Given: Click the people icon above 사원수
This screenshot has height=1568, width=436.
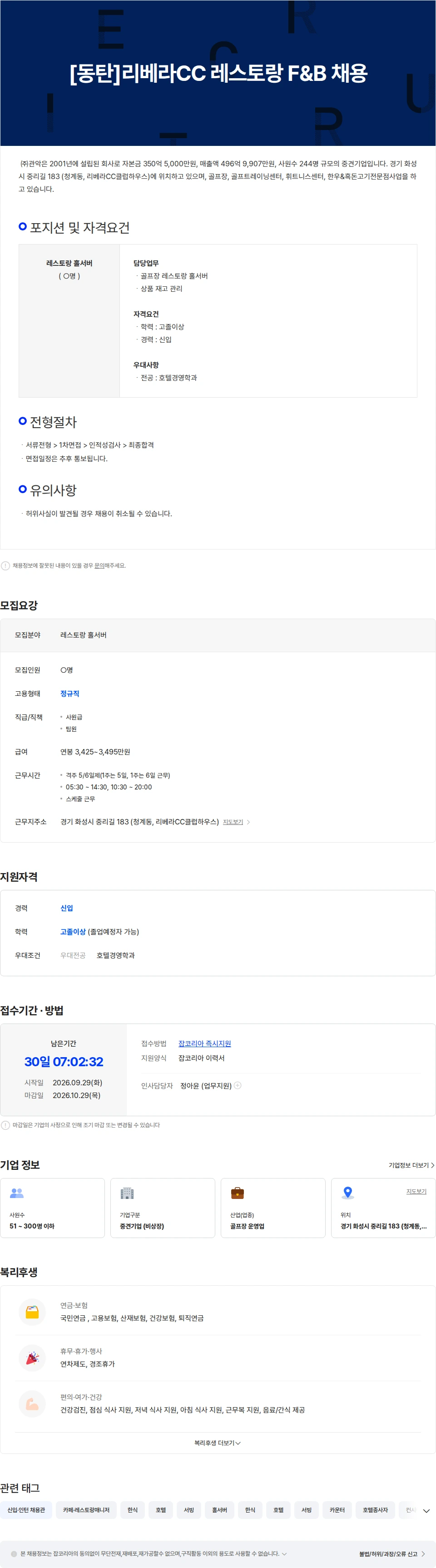Looking at the screenshot, I should click(16, 1193).
